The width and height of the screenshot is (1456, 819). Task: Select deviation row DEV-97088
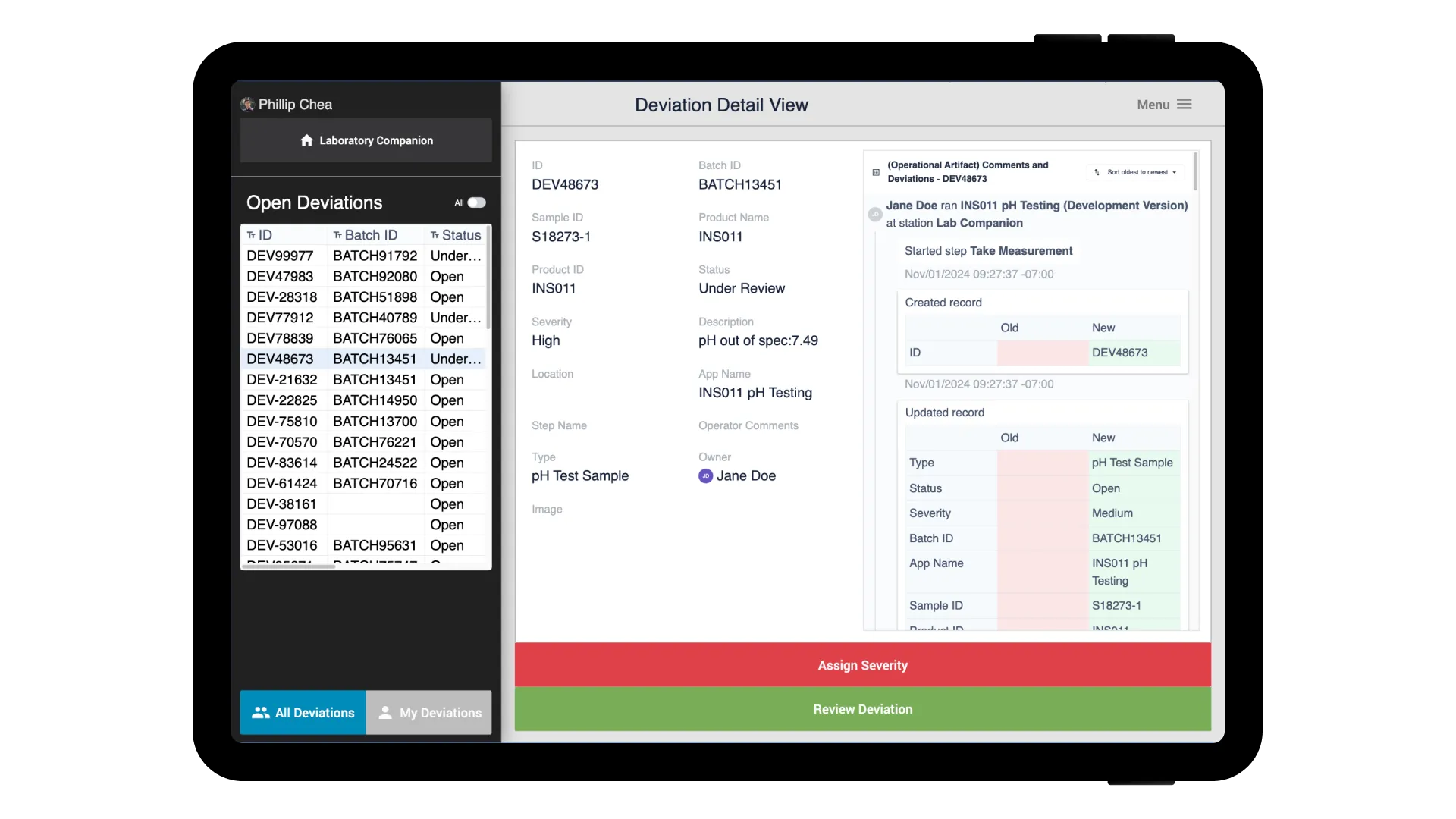363,524
